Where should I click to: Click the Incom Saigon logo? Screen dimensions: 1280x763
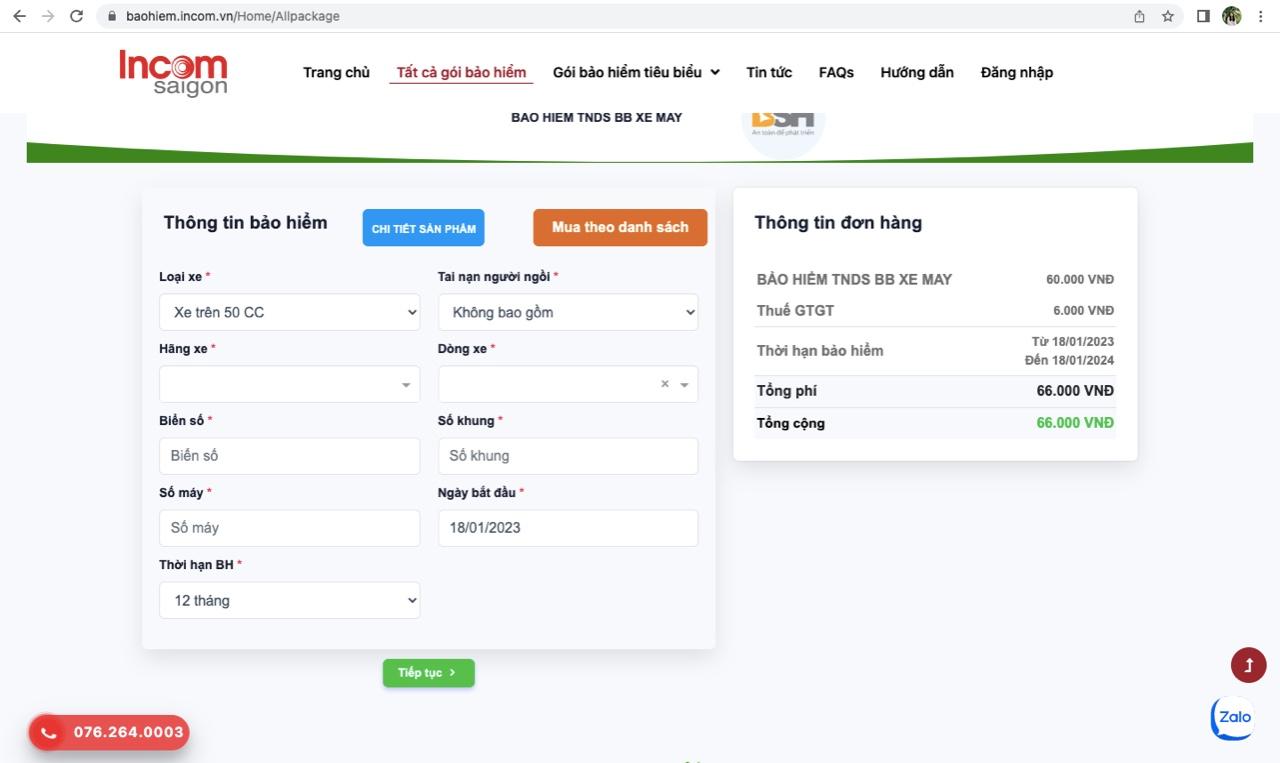pyautogui.click(x=173, y=73)
